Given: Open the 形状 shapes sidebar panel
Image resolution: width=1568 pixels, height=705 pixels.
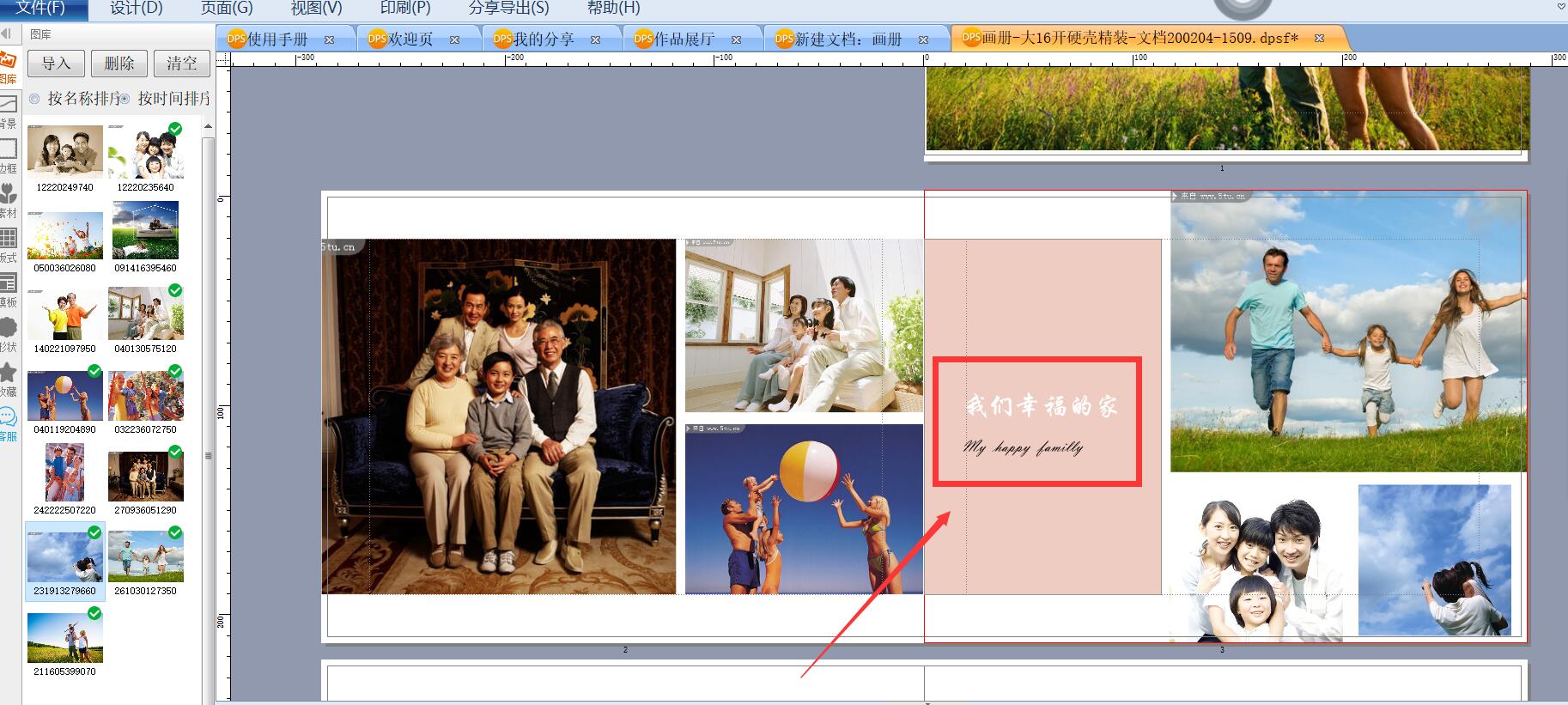Looking at the screenshot, I should [x=8, y=335].
